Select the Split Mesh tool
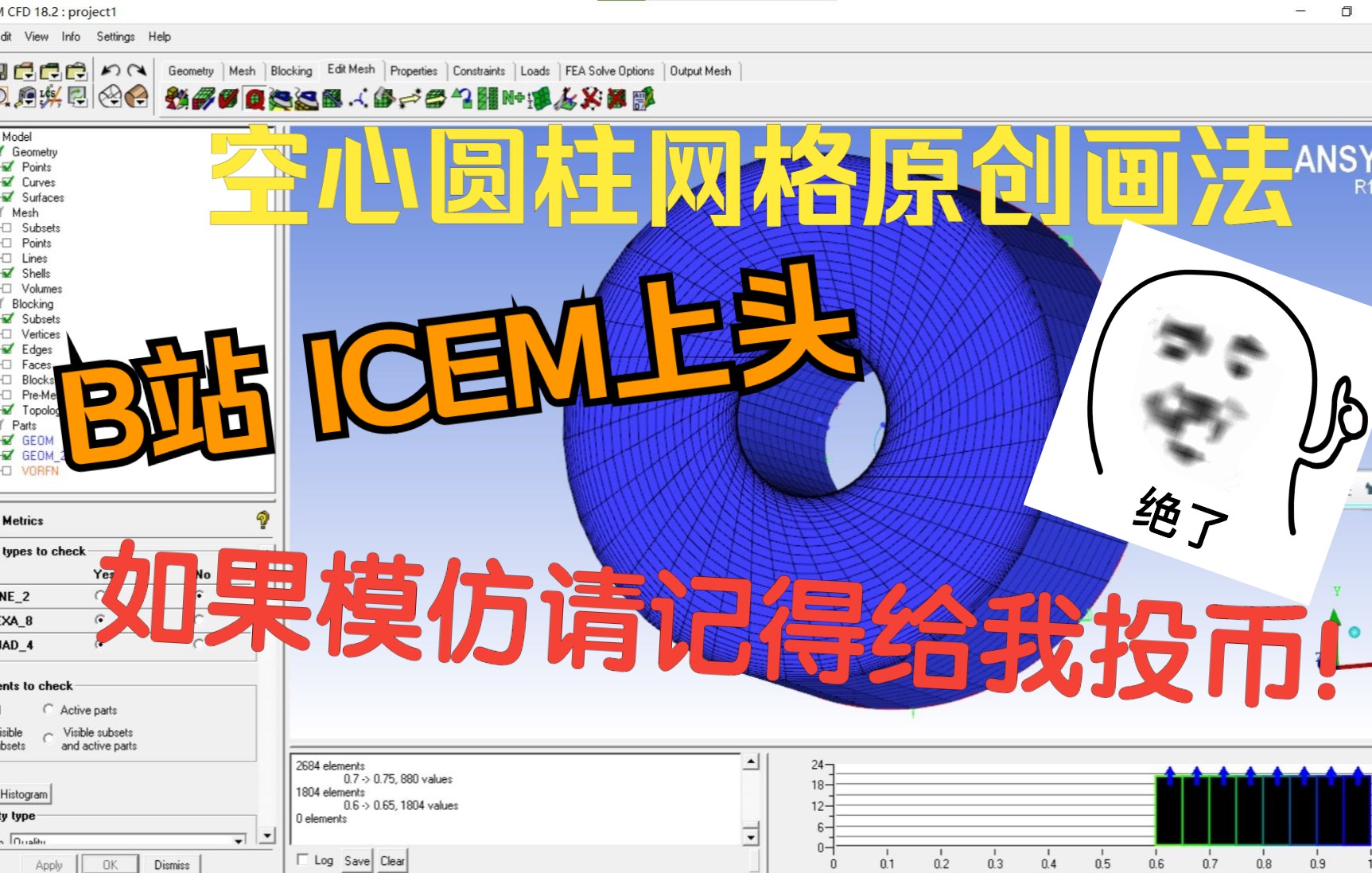 click(384, 99)
